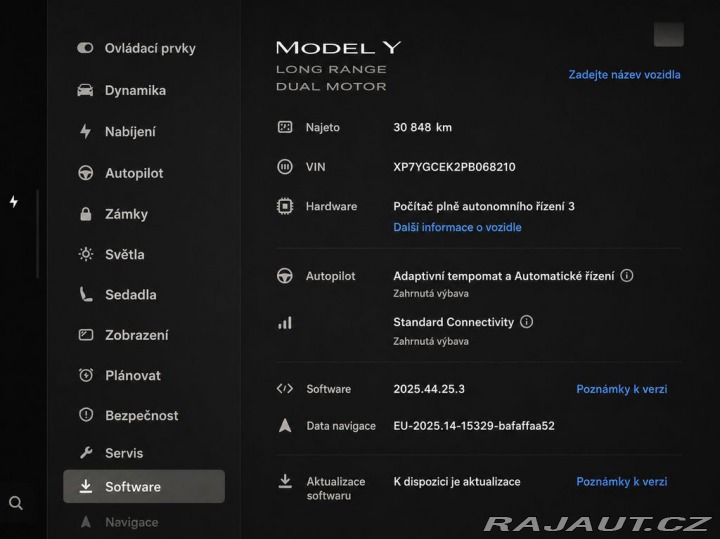The width and height of the screenshot is (720, 539).
Task: Open Další informace o vozidle link
Action: pos(457,227)
